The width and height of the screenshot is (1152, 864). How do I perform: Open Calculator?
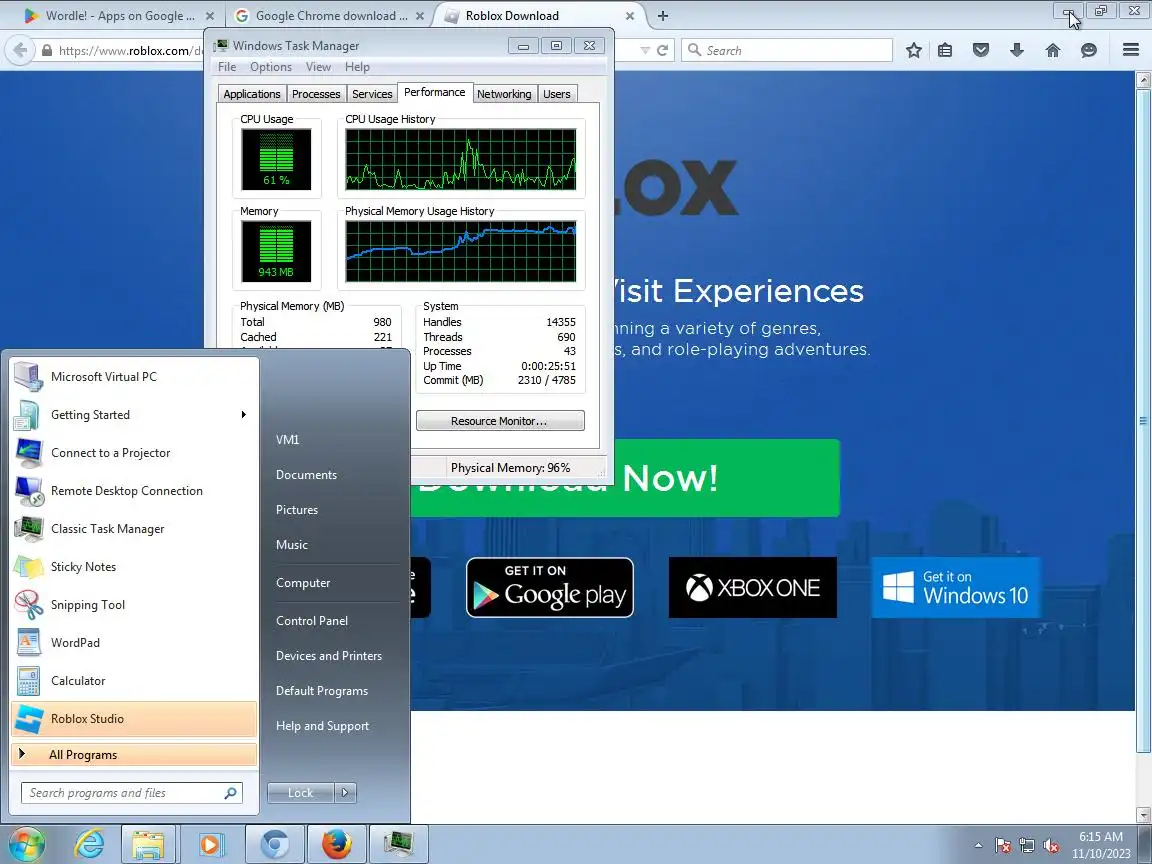134,681
